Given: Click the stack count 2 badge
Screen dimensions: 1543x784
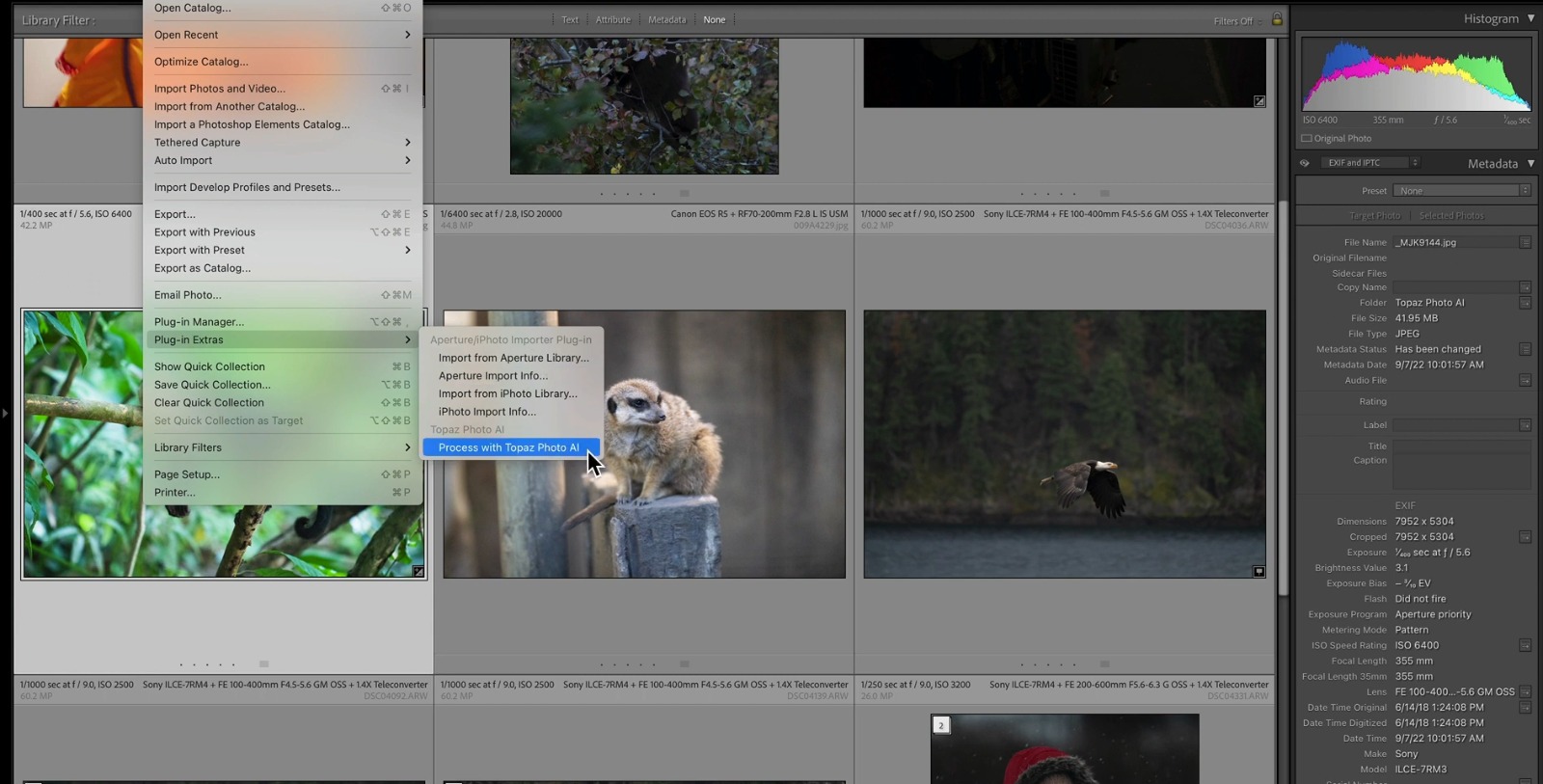Looking at the screenshot, I should coord(941,725).
